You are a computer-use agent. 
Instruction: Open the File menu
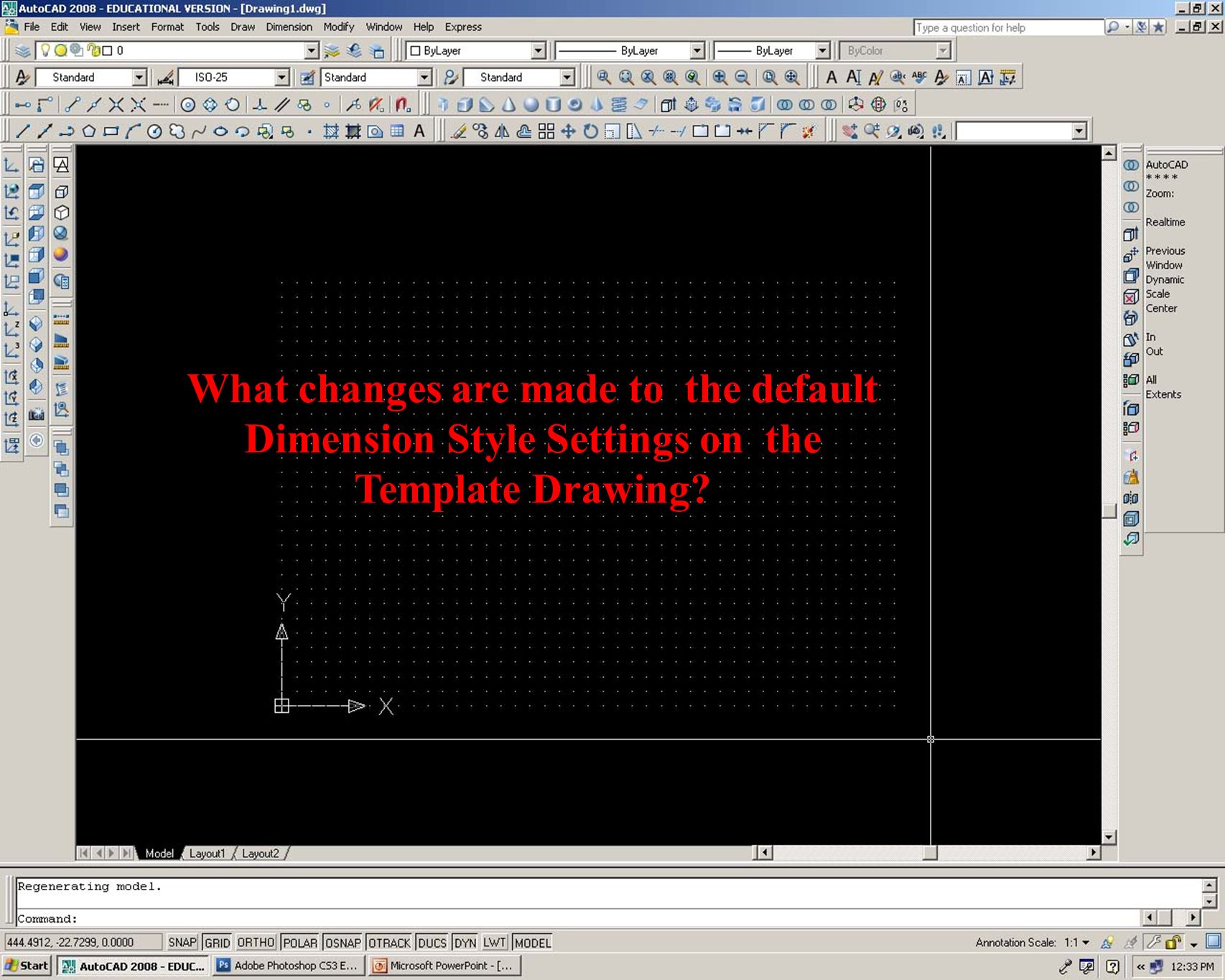pos(32,27)
